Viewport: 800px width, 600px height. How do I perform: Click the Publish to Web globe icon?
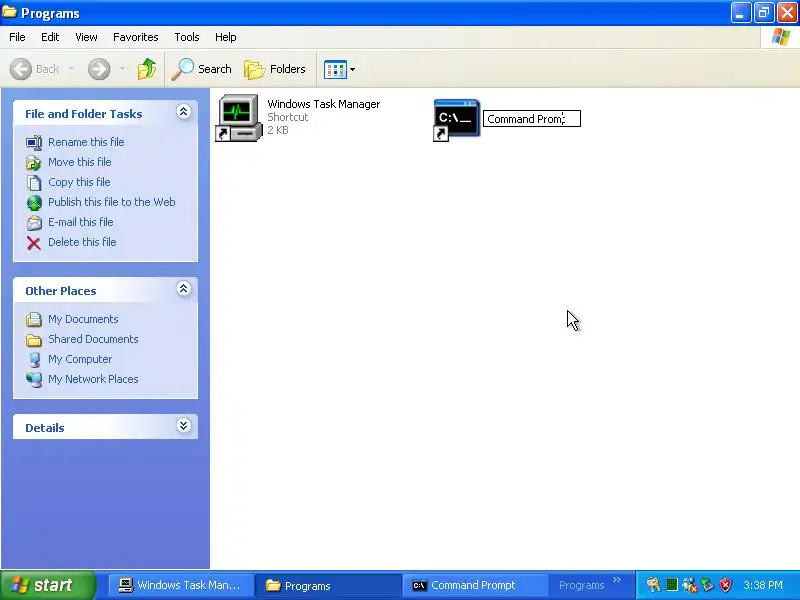[34, 203]
